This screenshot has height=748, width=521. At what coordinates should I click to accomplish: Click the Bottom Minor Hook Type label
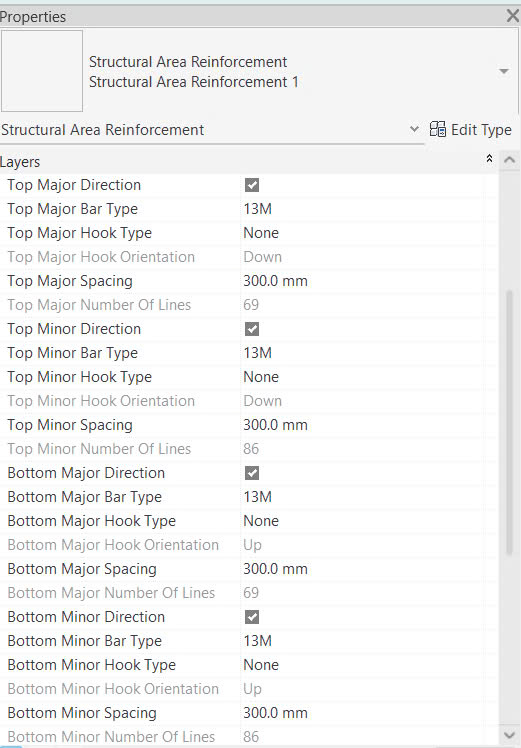[x=92, y=665]
